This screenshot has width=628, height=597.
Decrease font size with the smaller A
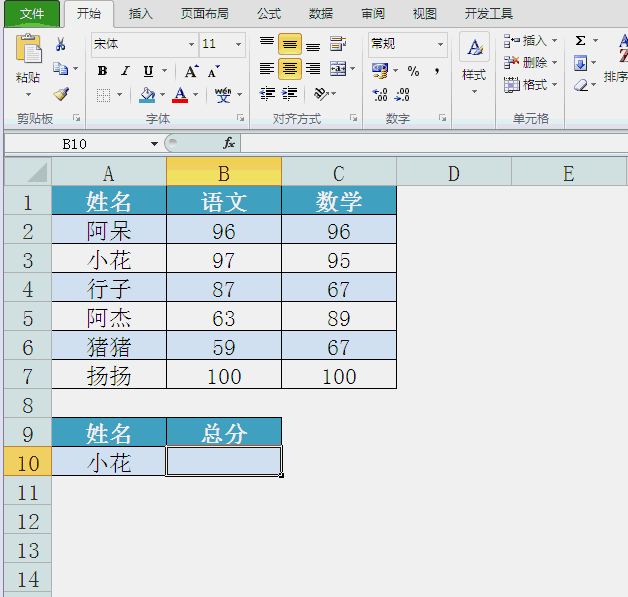[213, 72]
